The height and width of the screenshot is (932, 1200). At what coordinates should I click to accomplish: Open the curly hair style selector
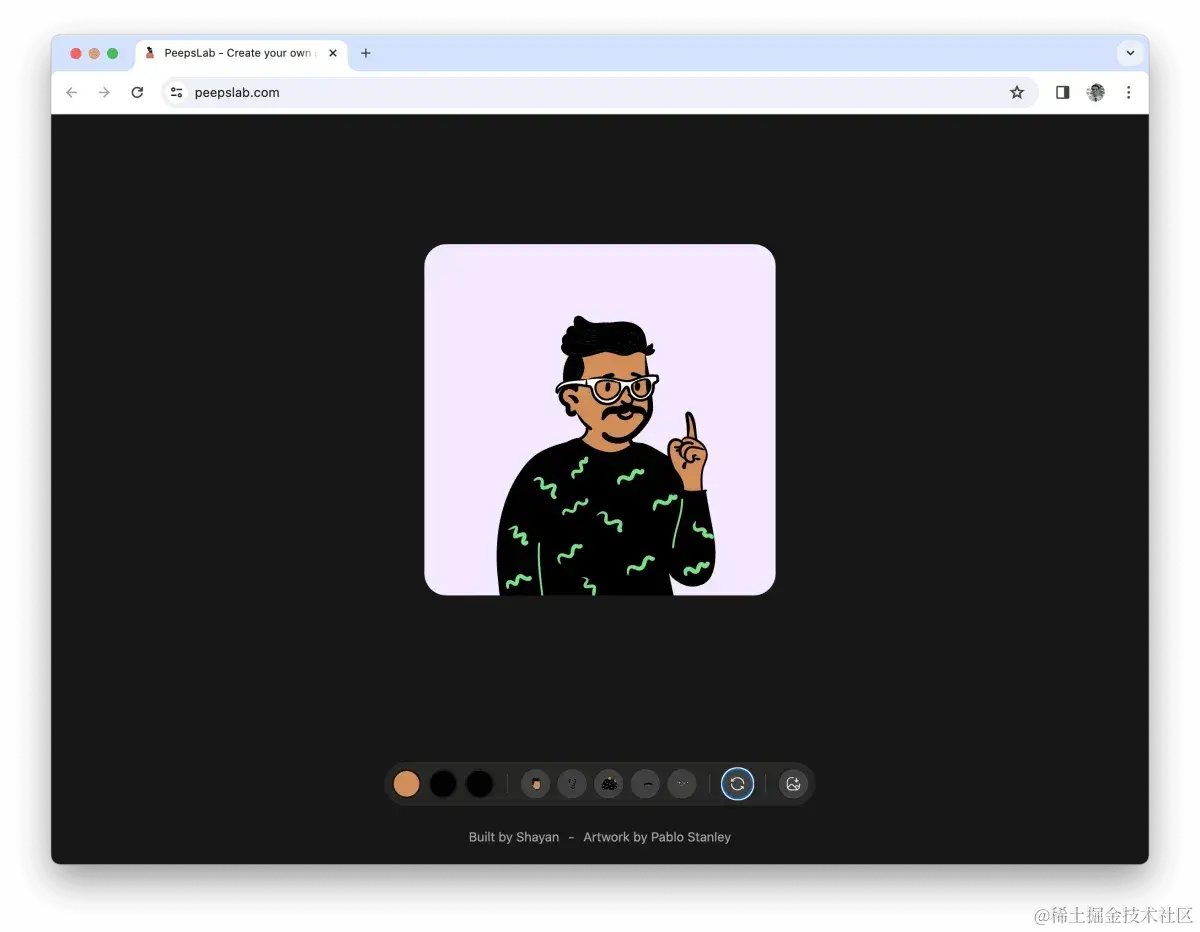coord(609,784)
